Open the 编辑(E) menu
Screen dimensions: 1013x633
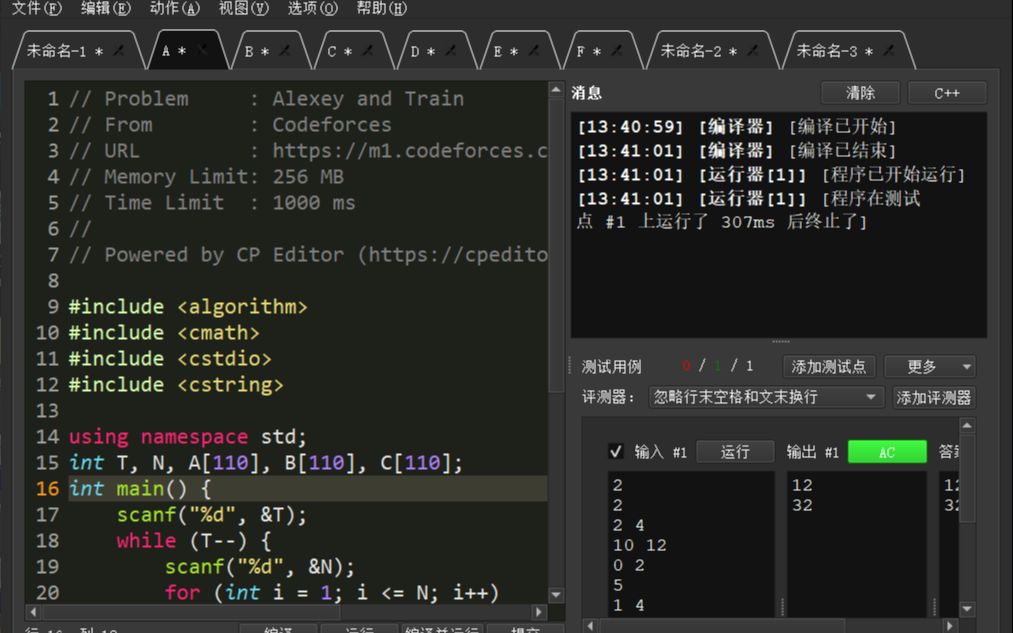(106, 8)
